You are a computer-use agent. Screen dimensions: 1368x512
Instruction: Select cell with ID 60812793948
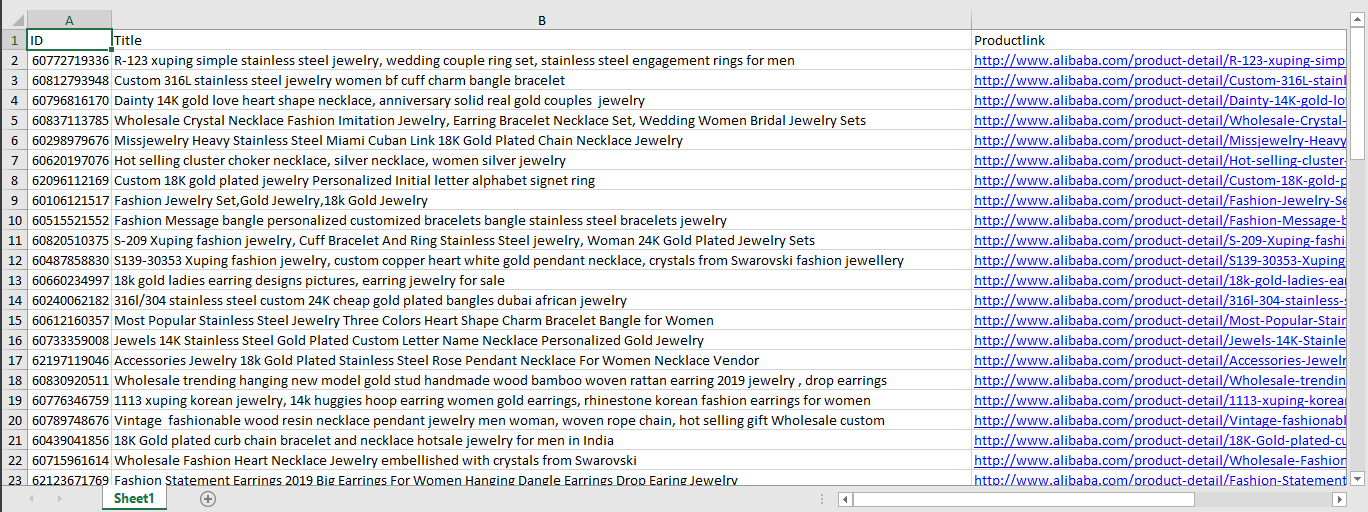[69, 80]
